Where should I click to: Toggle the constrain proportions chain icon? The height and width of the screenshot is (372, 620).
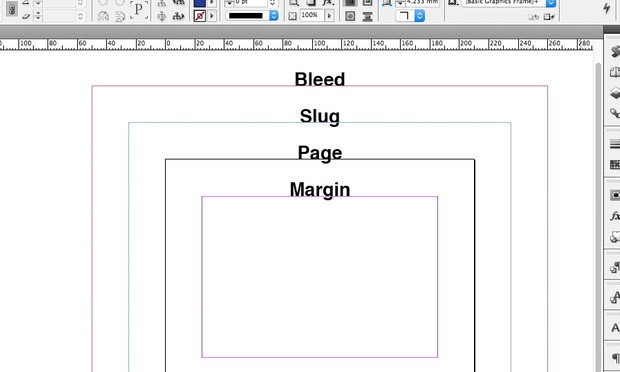(12, 9)
